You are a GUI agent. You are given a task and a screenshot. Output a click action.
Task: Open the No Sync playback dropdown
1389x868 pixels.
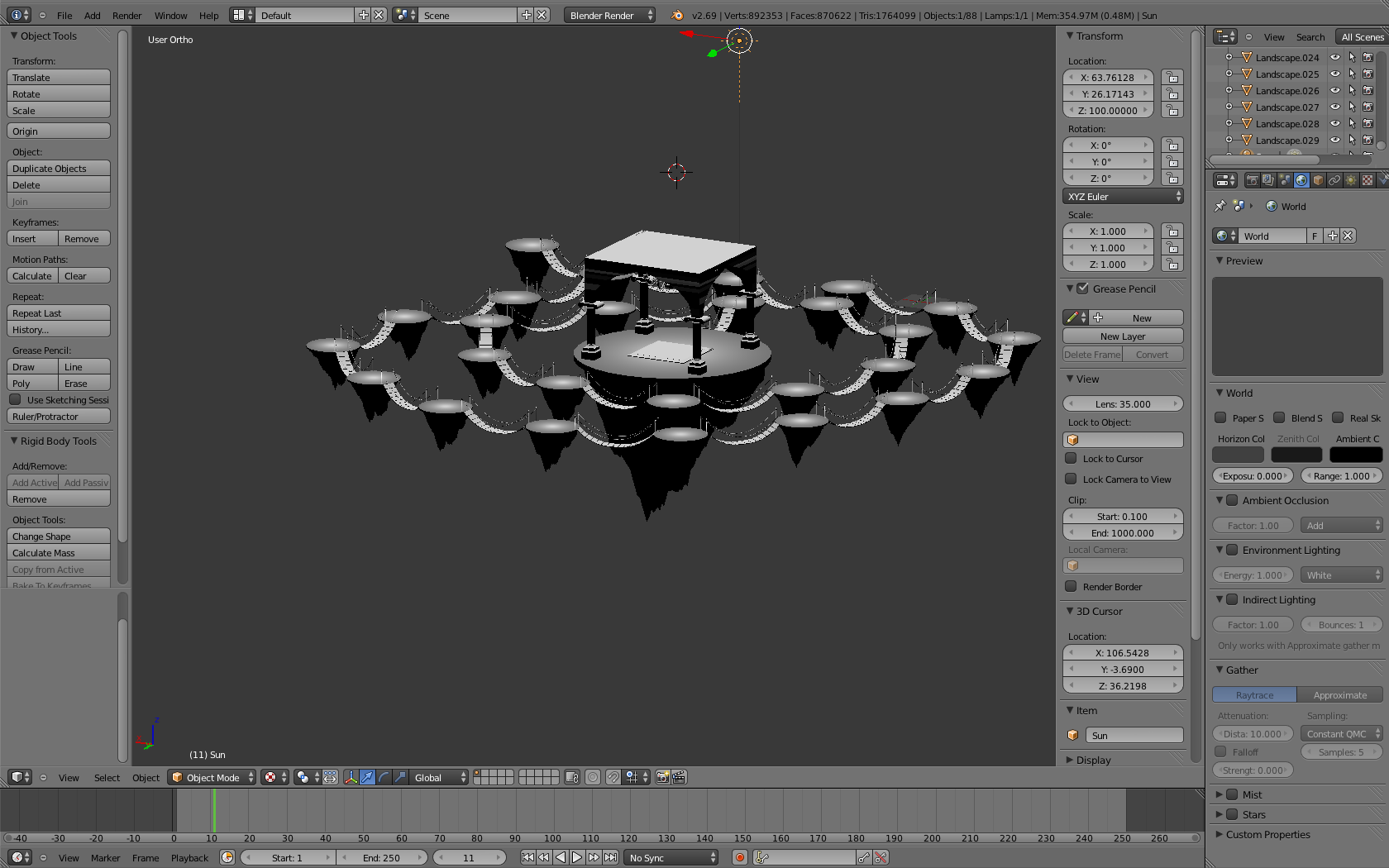671,858
